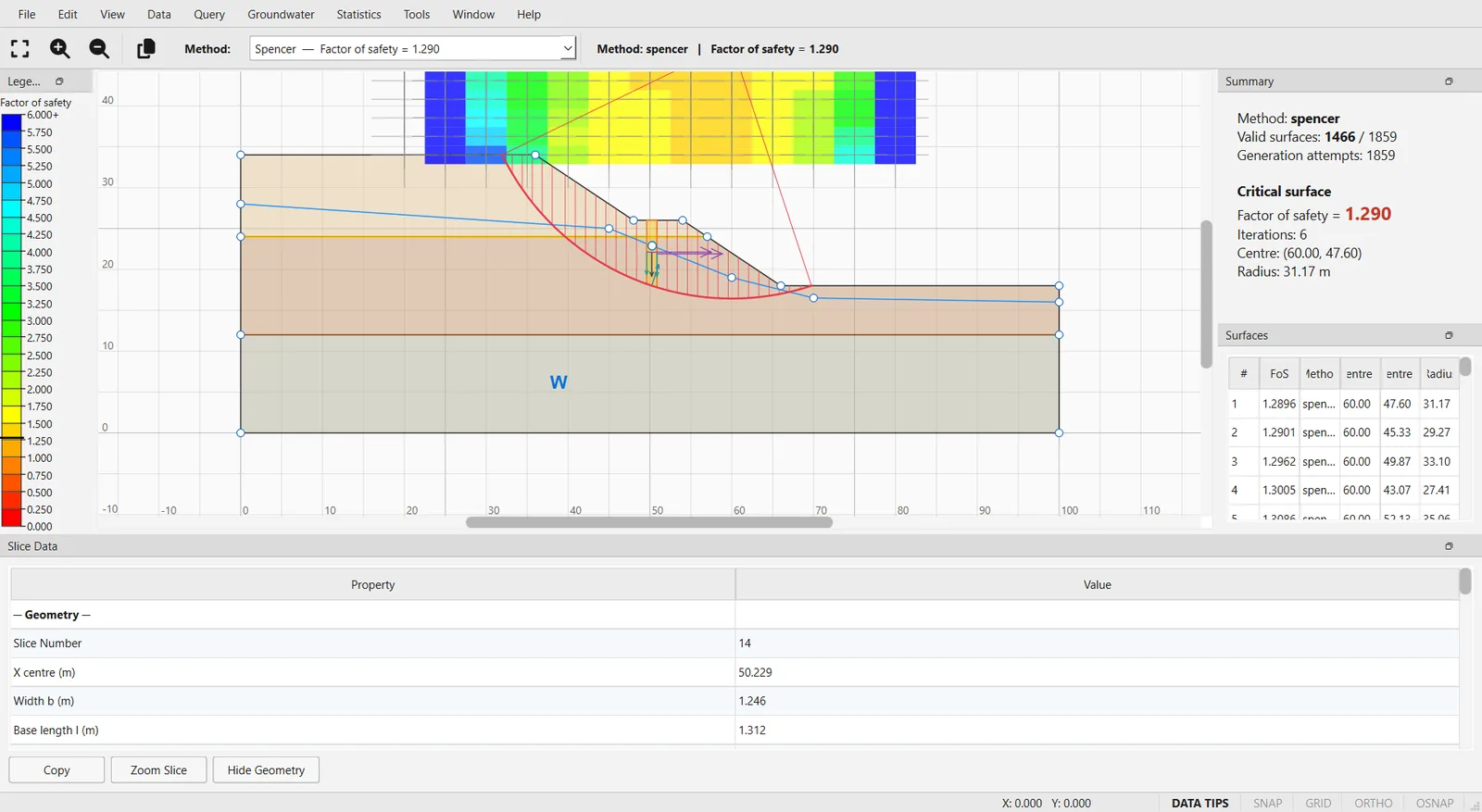Toggle ORTHO mode in the status bar
The width and height of the screenshot is (1482, 812).
coord(1373,803)
